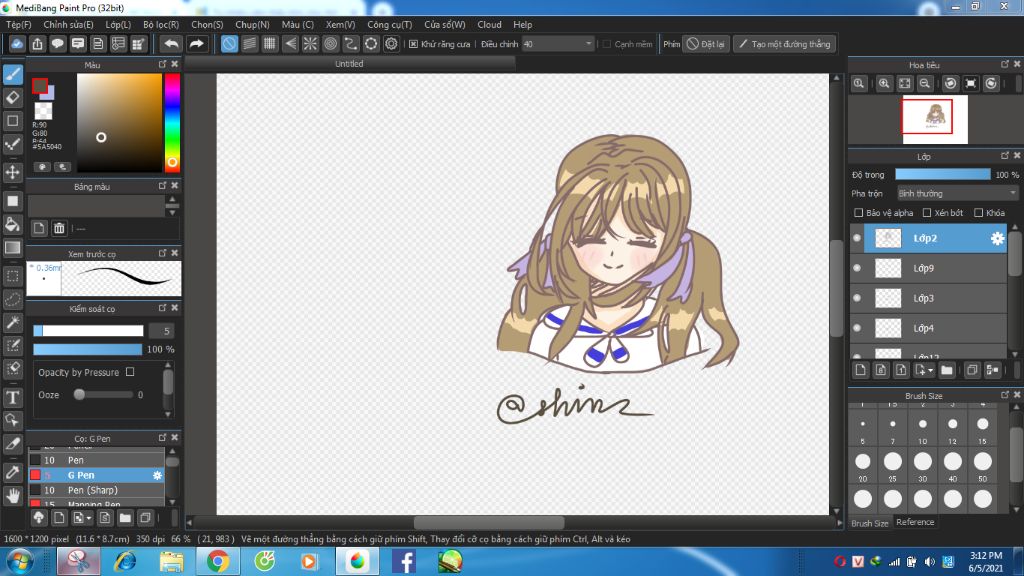
Task: Click the Undo arrow
Action: tap(171, 44)
